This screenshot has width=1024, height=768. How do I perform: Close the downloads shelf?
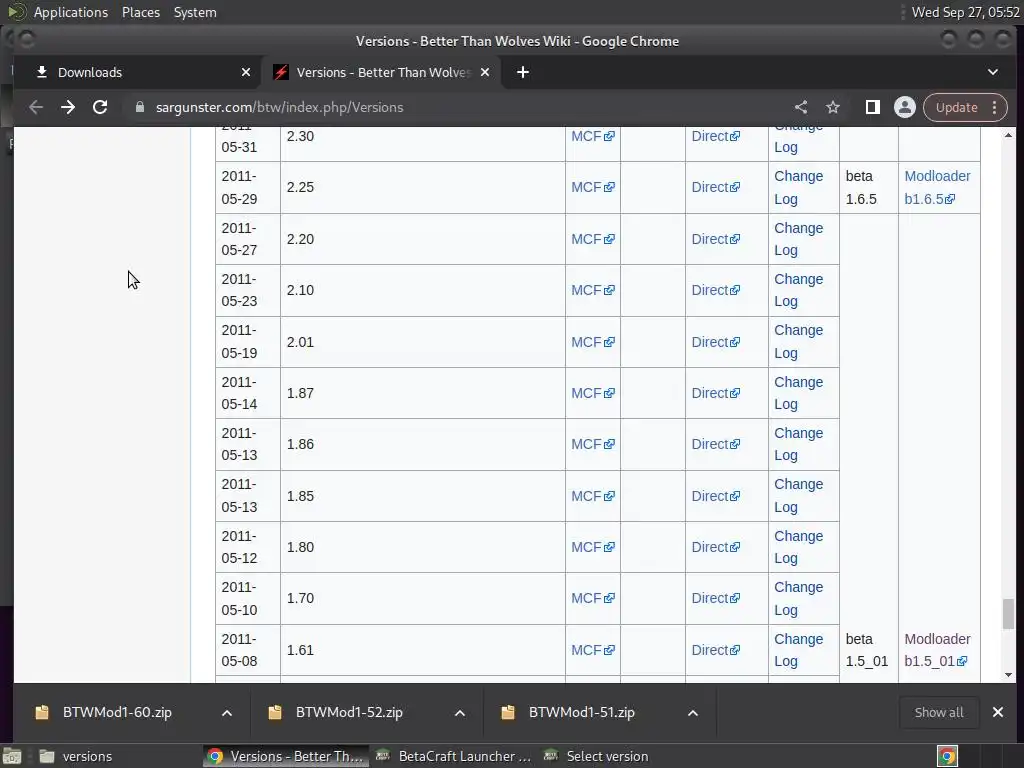click(998, 712)
